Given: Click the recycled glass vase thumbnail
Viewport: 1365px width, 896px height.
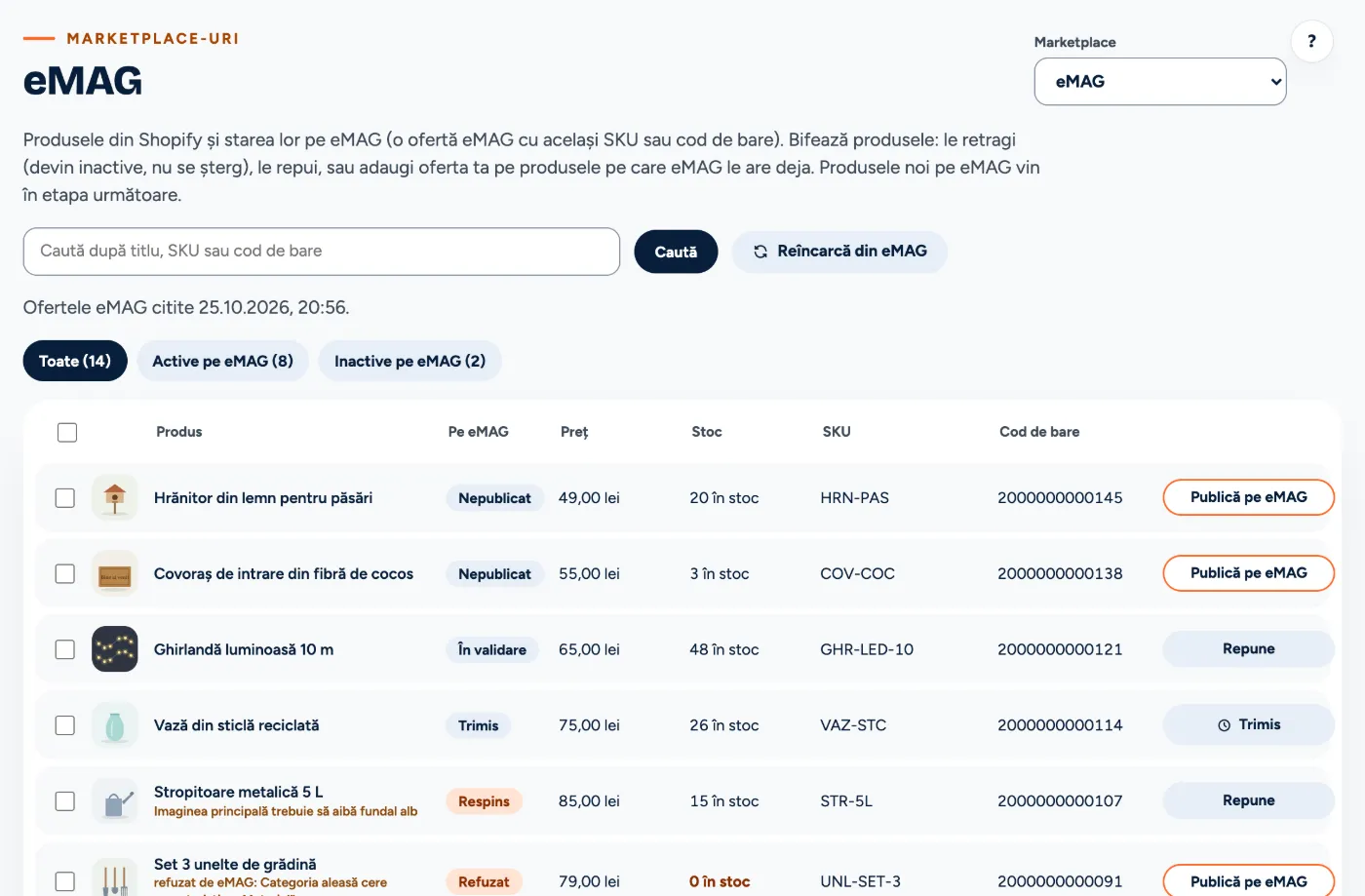Looking at the screenshot, I should (x=115, y=725).
